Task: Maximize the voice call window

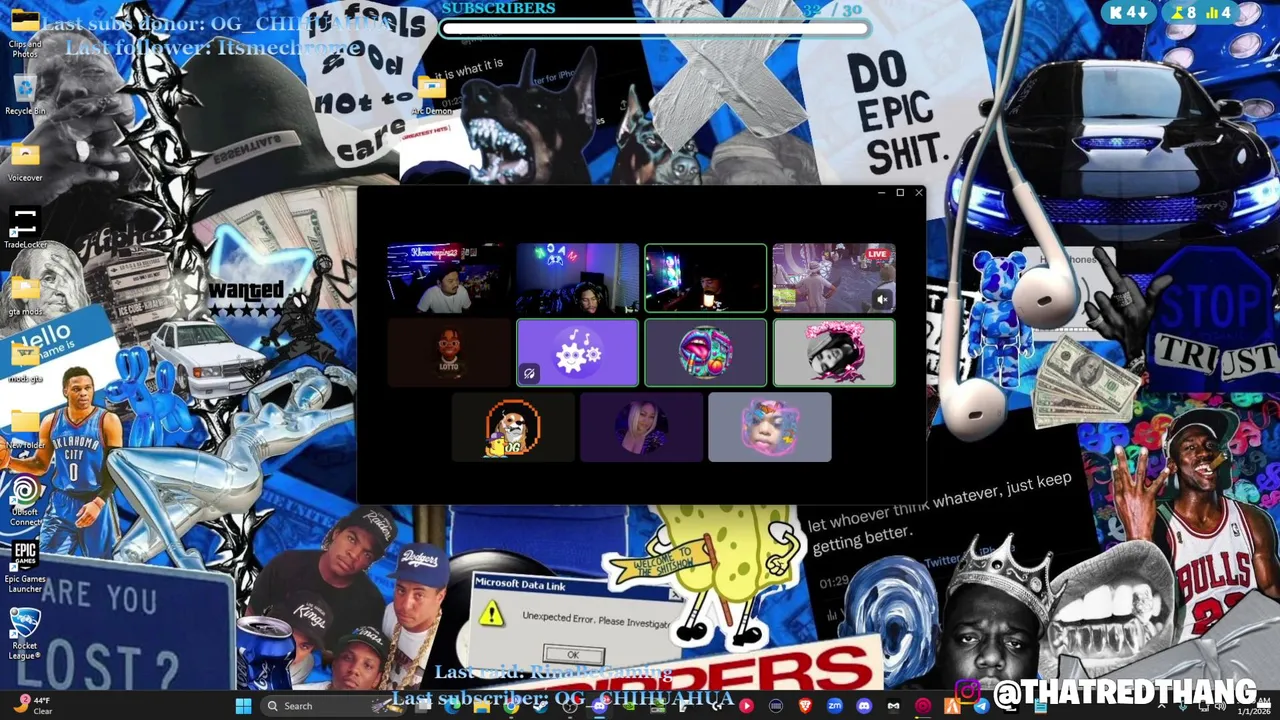Action: coord(900,193)
